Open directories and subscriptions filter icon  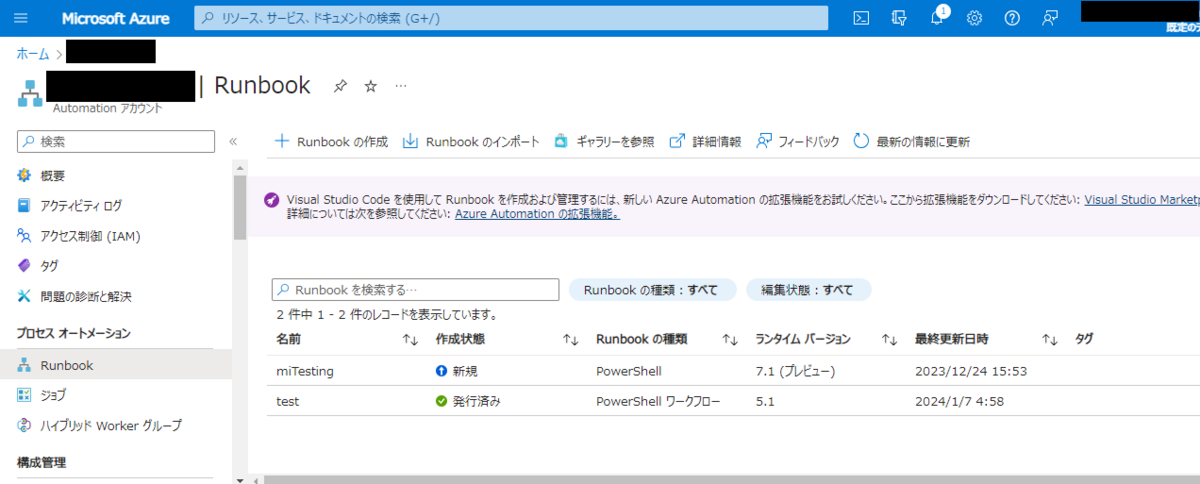point(899,18)
